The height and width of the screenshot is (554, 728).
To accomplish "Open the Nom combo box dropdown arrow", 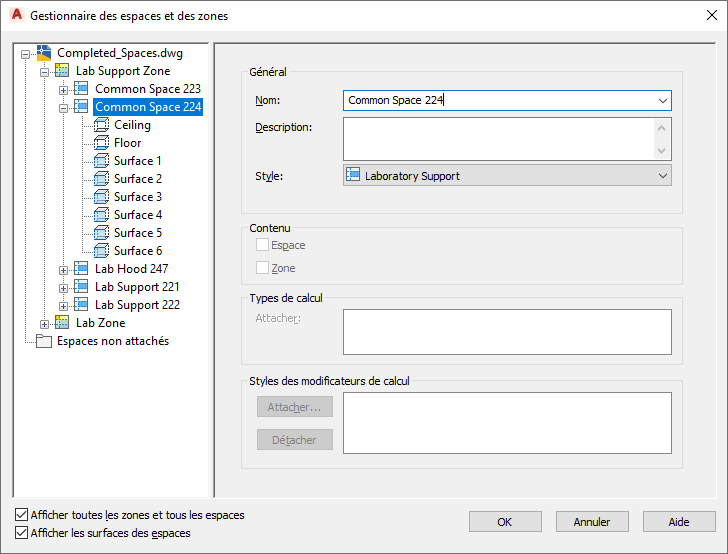I will [x=663, y=100].
